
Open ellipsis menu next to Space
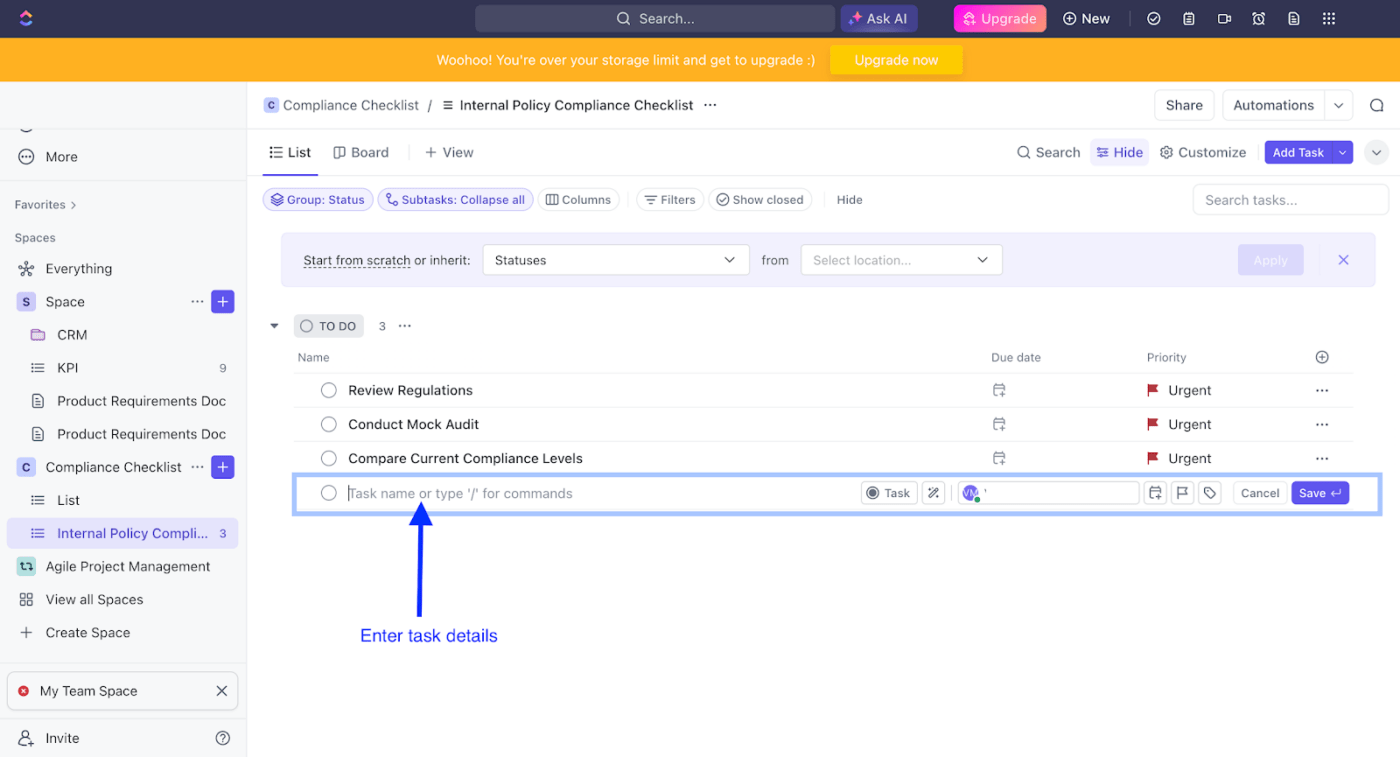[x=197, y=302]
